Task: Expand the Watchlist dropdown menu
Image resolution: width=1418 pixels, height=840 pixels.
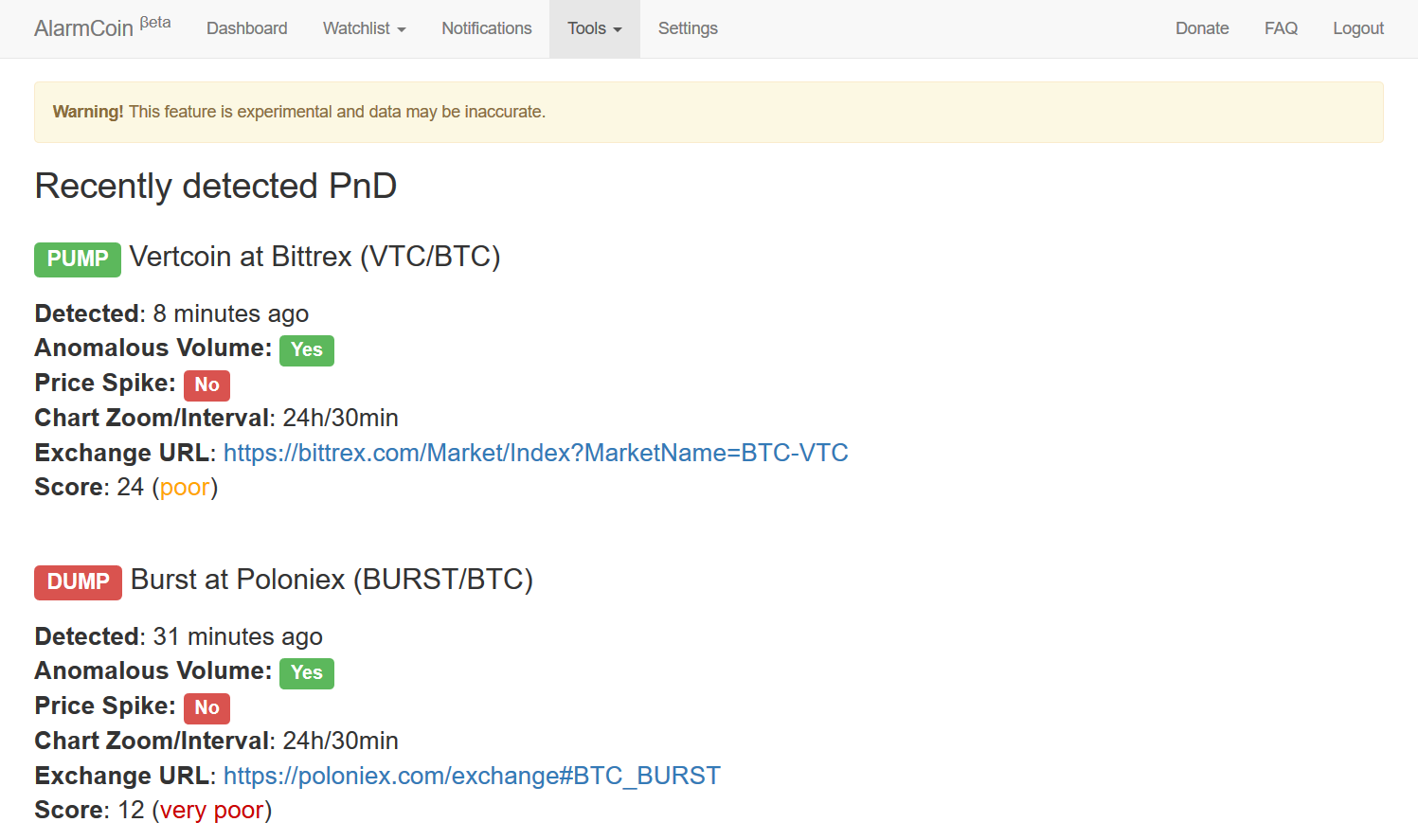Action: (364, 28)
